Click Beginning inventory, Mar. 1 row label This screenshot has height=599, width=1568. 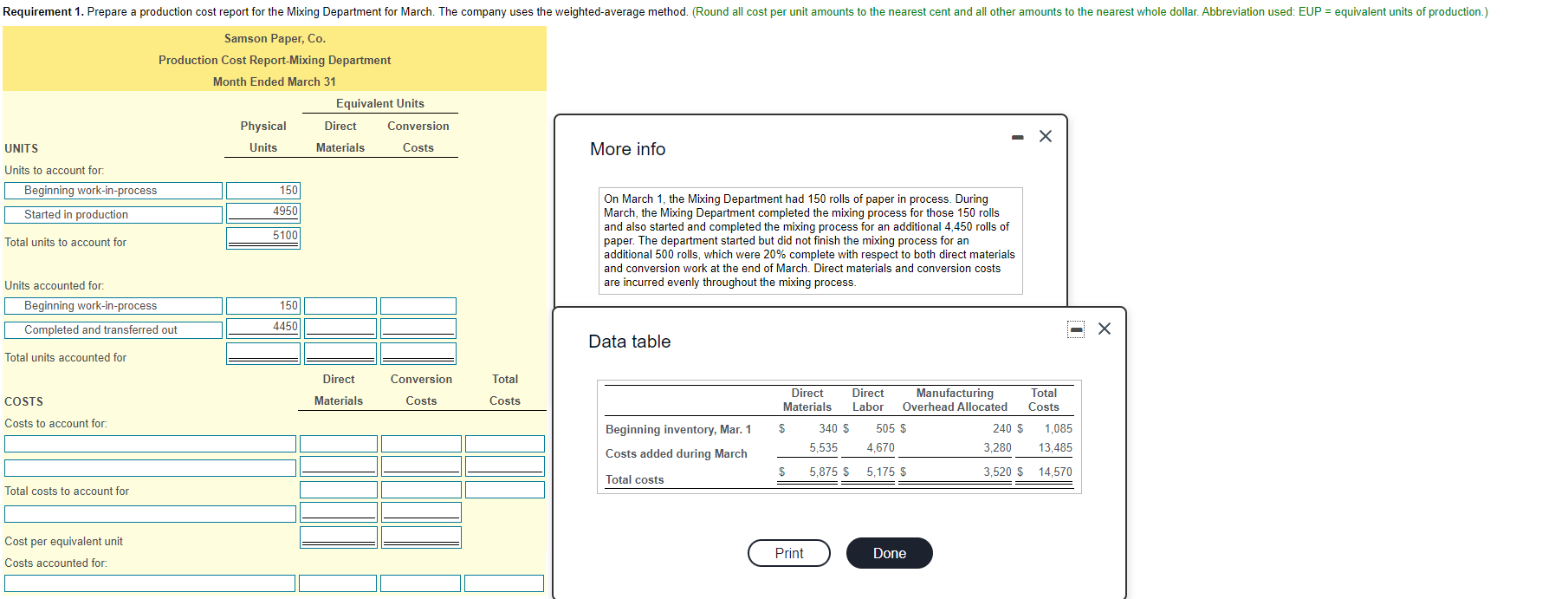678,430
